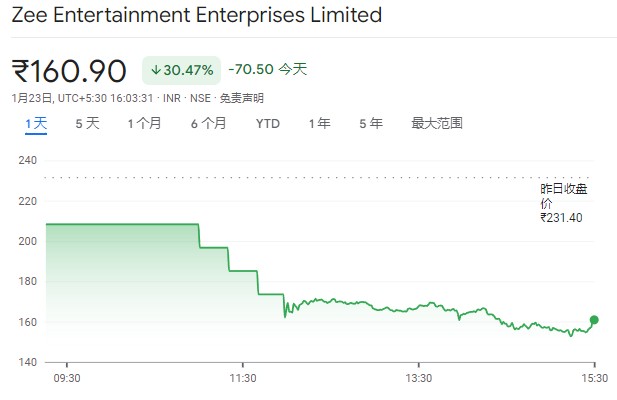Click the 11:30 time axis marker
This screenshot has height=400, width=617.
243,378
